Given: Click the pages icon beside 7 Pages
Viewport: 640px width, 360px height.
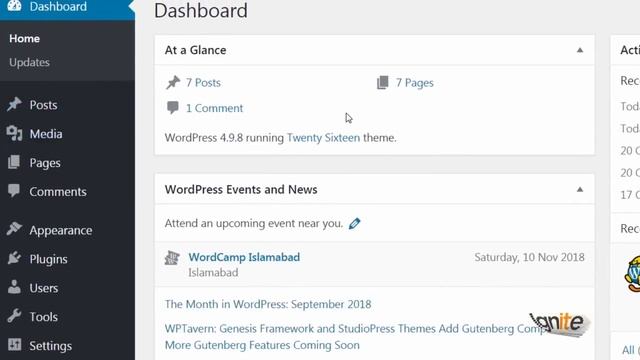Looking at the screenshot, I should point(383,82).
